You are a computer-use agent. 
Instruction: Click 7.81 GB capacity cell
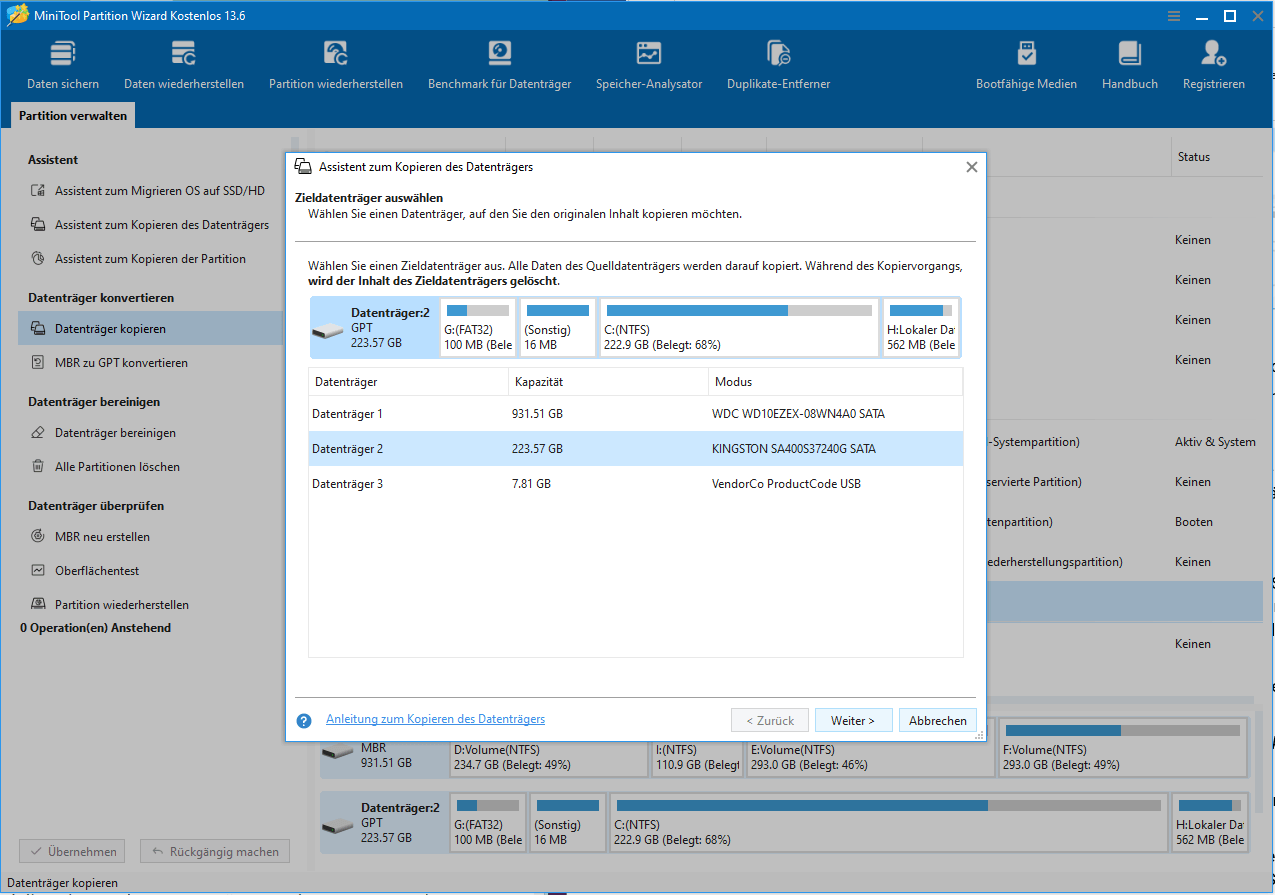point(531,484)
